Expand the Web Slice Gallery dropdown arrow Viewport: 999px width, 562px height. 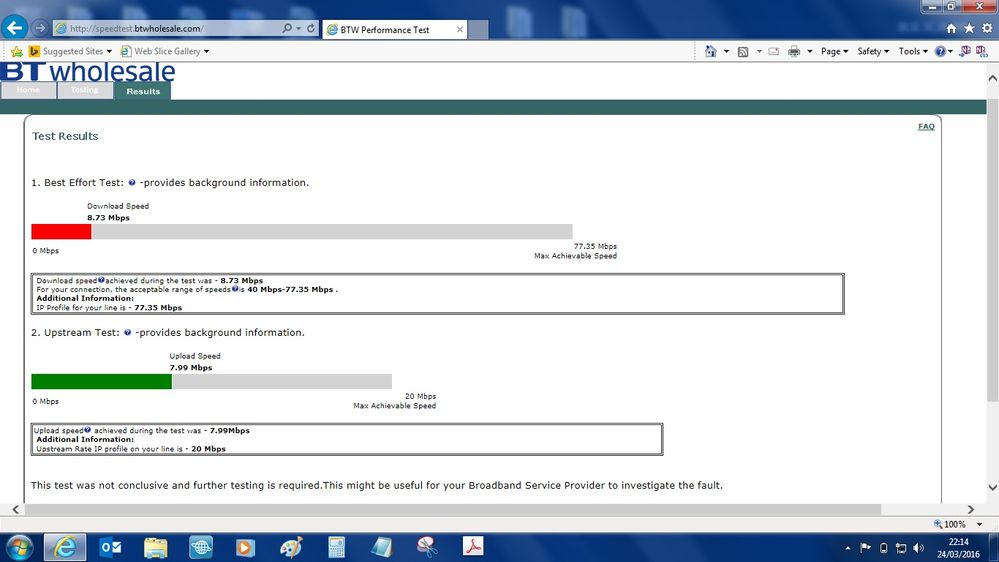[206, 51]
